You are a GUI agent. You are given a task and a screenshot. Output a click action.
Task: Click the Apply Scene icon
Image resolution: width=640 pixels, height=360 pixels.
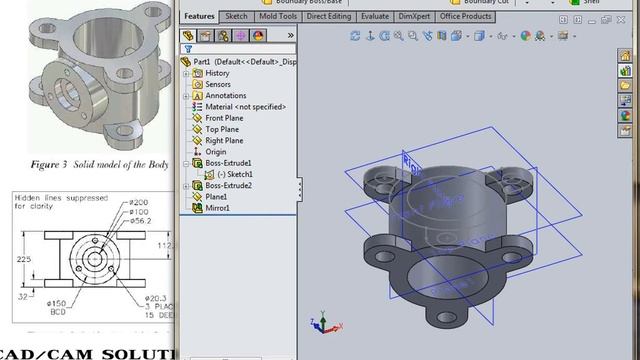(x=540, y=36)
